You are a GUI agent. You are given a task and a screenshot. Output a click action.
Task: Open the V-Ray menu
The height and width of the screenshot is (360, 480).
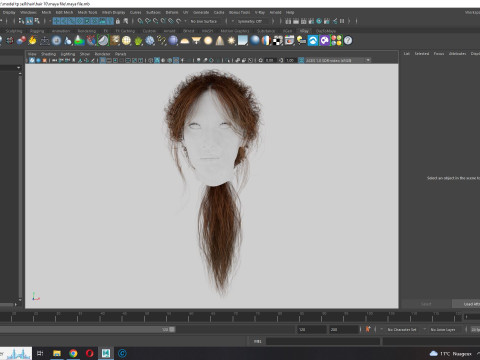(x=260, y=12)
